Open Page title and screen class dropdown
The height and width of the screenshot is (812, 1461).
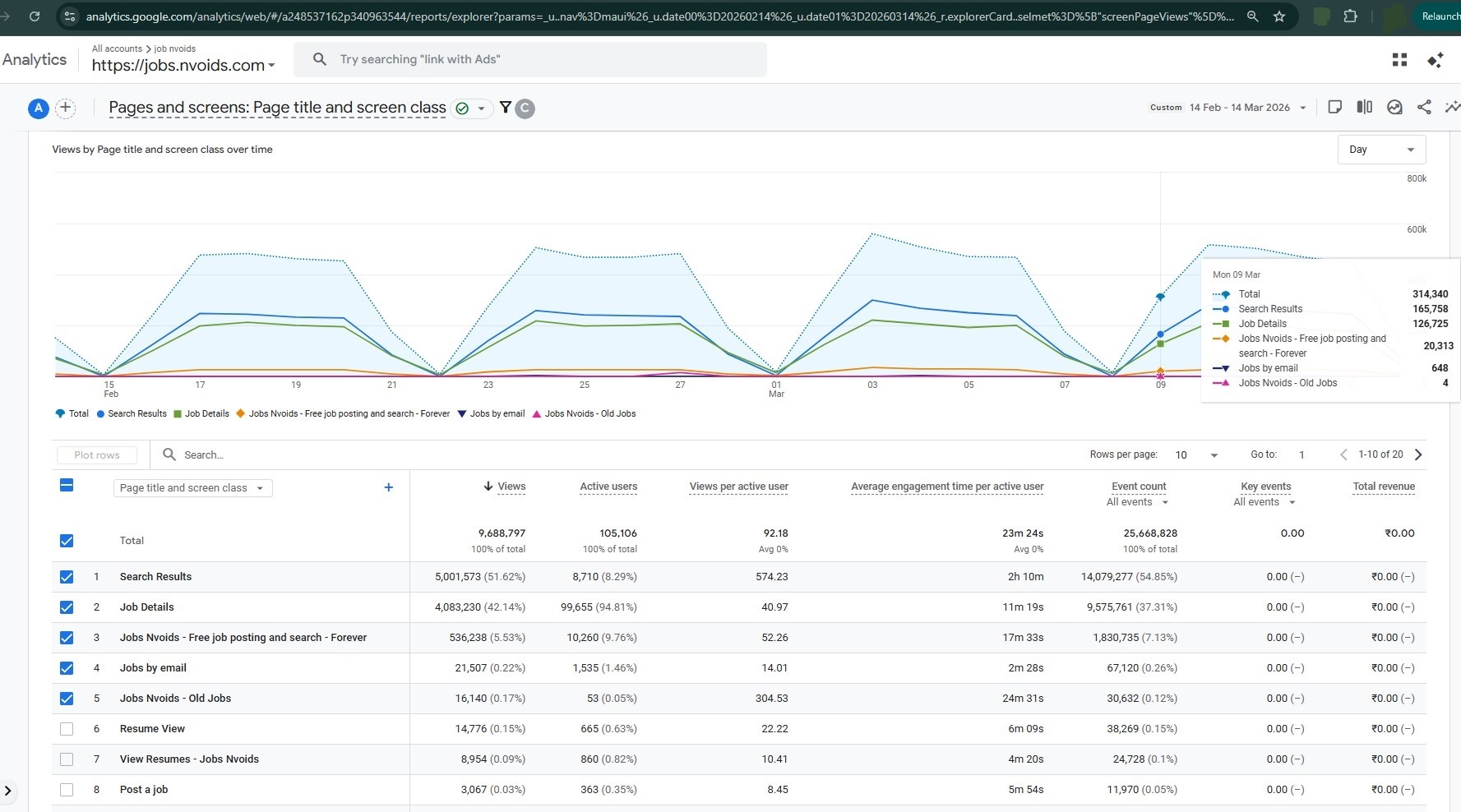[192, 488]
